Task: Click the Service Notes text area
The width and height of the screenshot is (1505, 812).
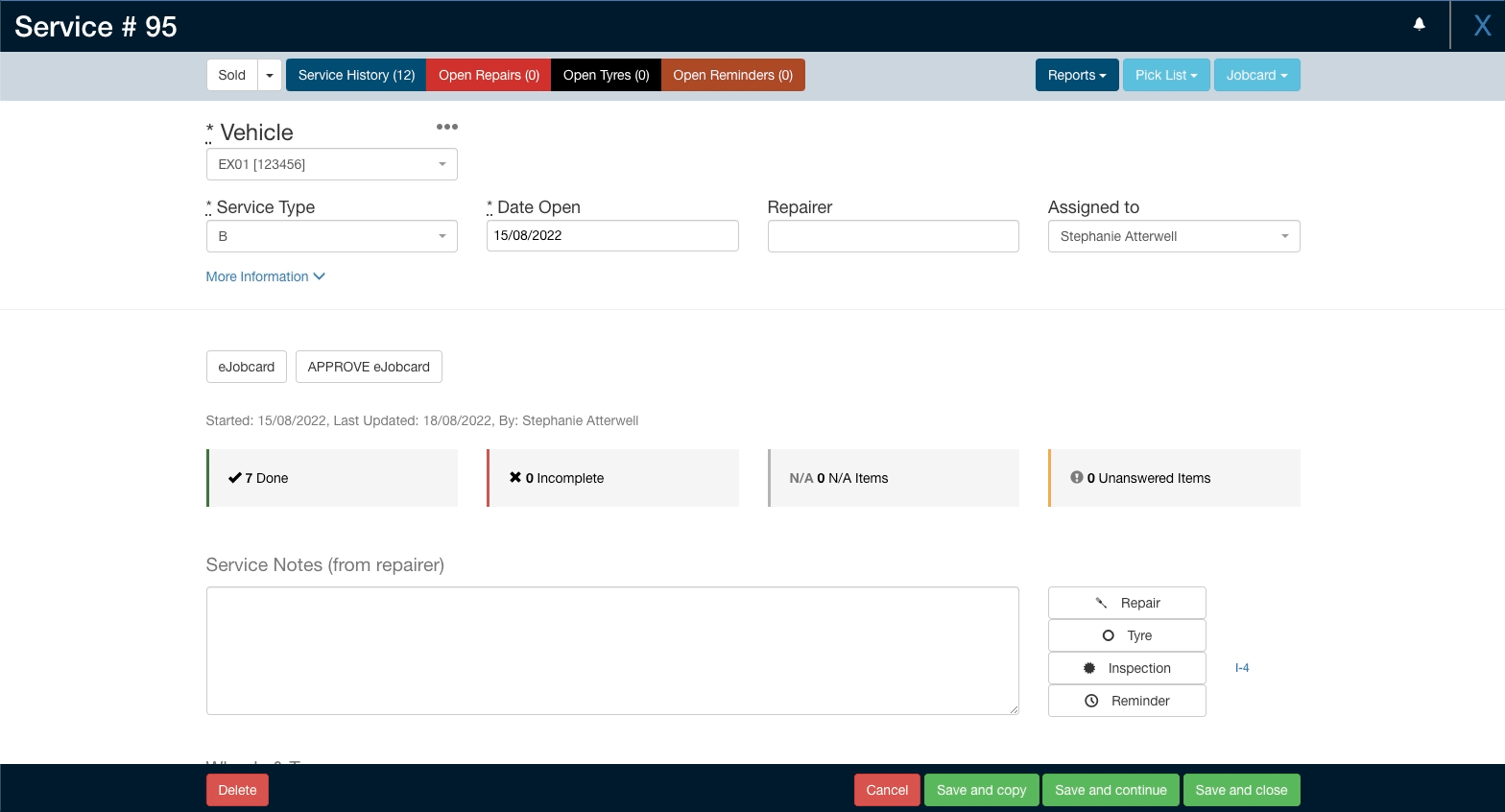Action: pyautogui.click(x=612, y=651)
